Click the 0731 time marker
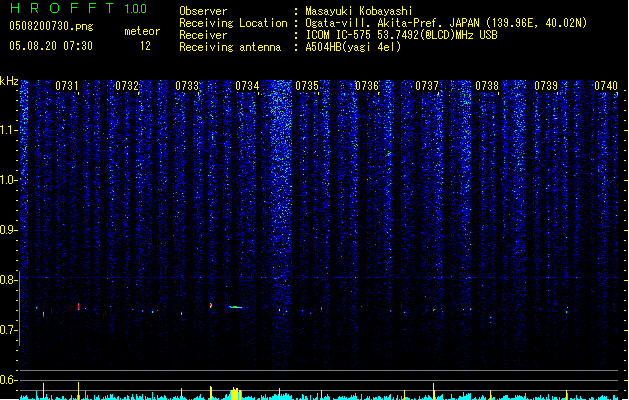 click(x=67, y=85)
